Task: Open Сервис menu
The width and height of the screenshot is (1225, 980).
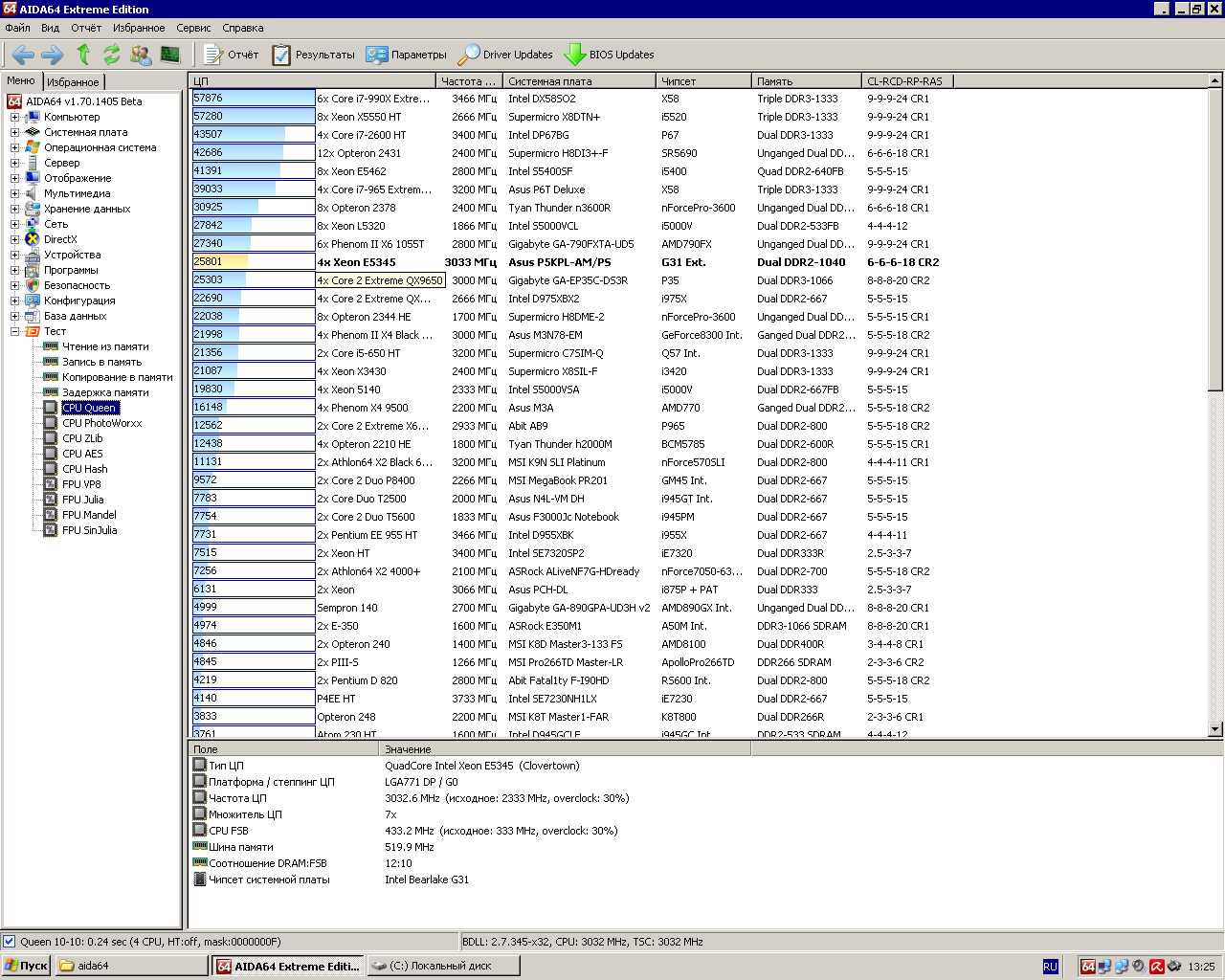Action: click(x=193, y=28)
